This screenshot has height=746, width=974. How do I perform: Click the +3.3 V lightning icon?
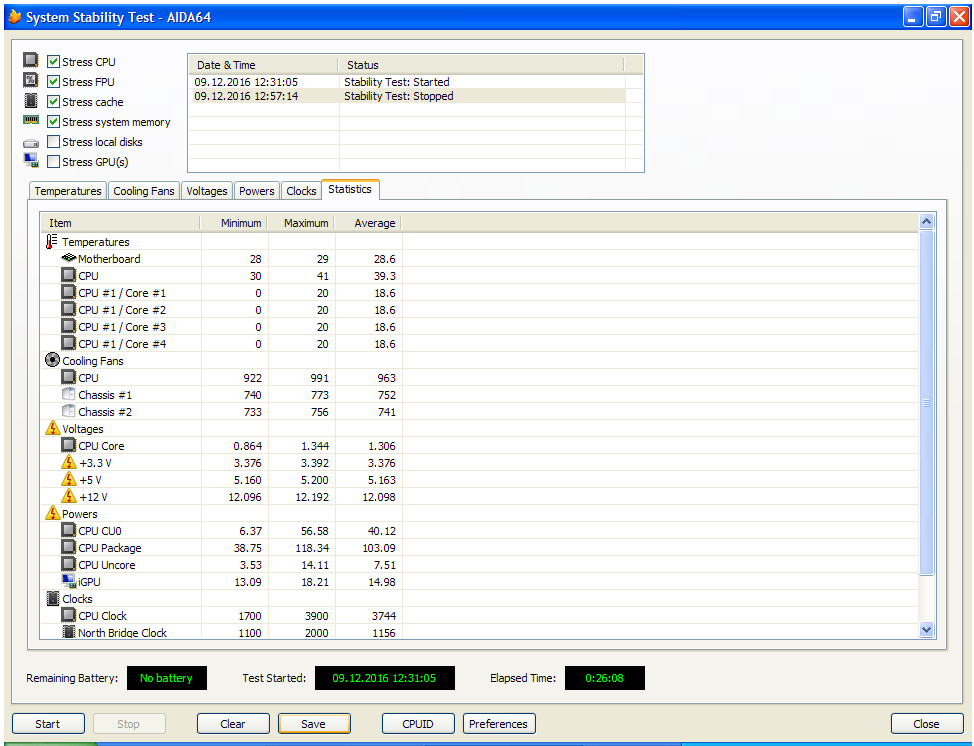pos(68,462)
